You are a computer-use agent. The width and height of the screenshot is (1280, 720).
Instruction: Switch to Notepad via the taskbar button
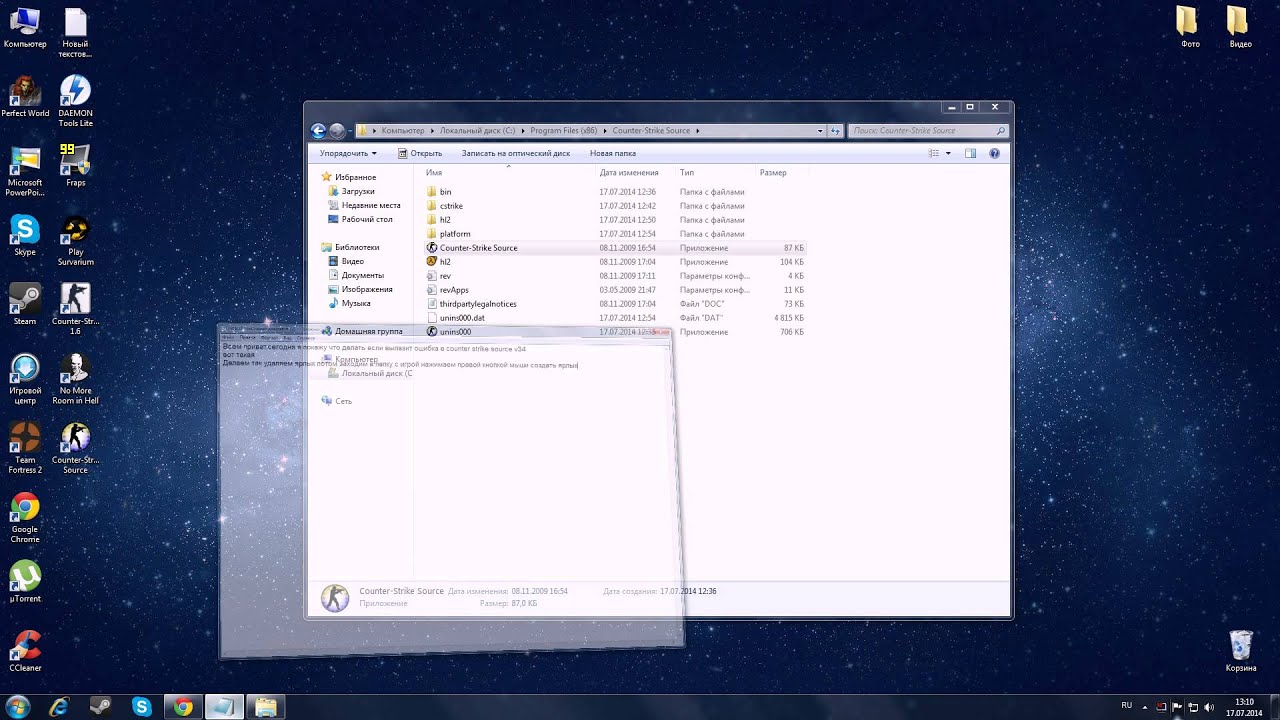[x=224, y=707]
